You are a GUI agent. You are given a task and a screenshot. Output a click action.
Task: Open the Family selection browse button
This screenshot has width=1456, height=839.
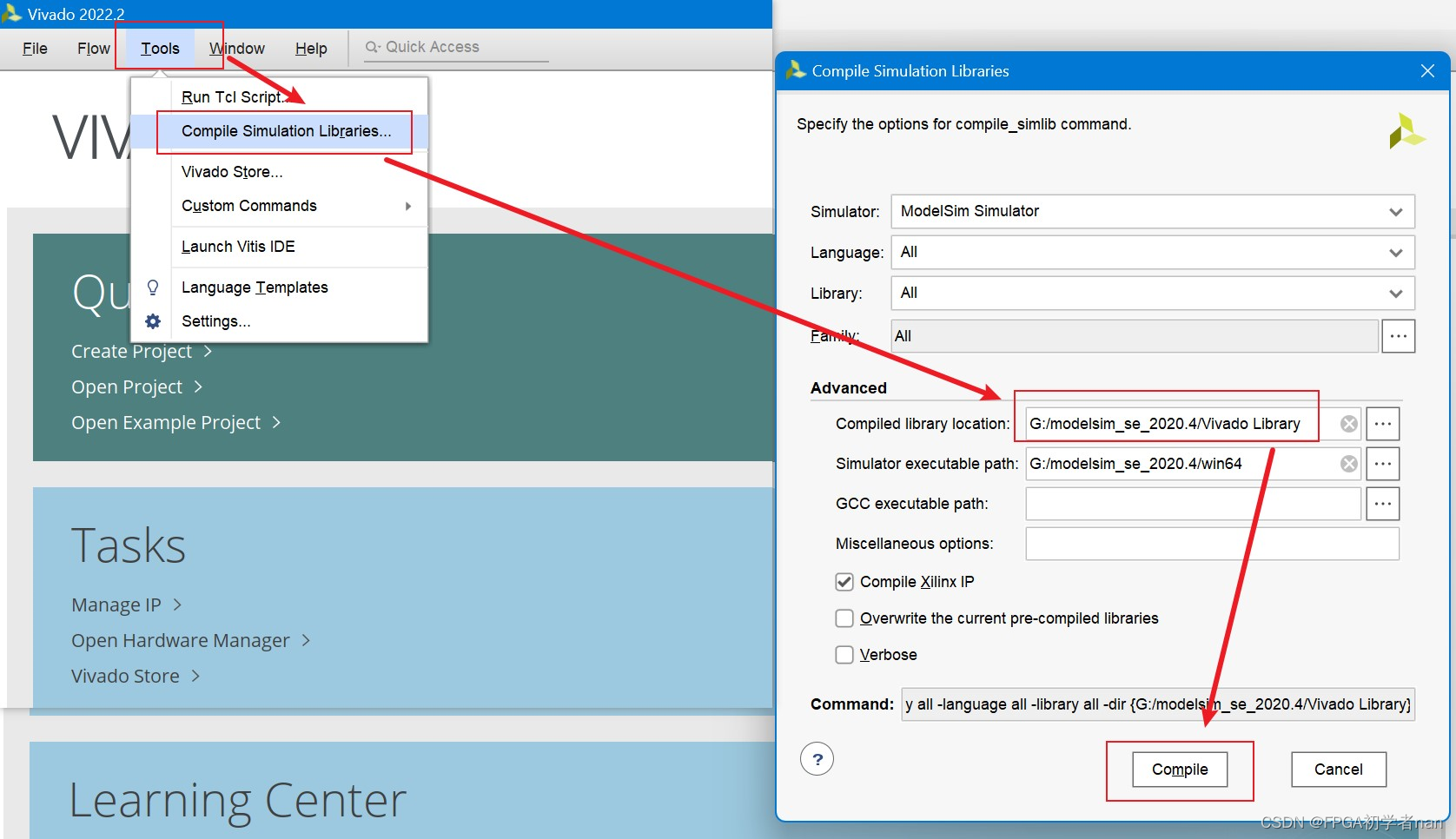click(x=1399, y=336)
